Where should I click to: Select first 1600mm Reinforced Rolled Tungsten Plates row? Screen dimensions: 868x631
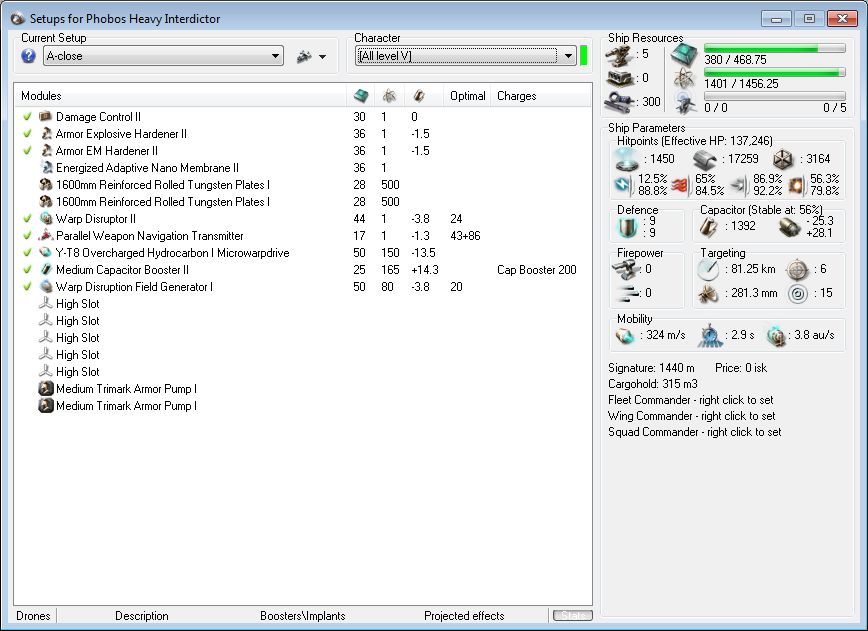tap(302, 185)
